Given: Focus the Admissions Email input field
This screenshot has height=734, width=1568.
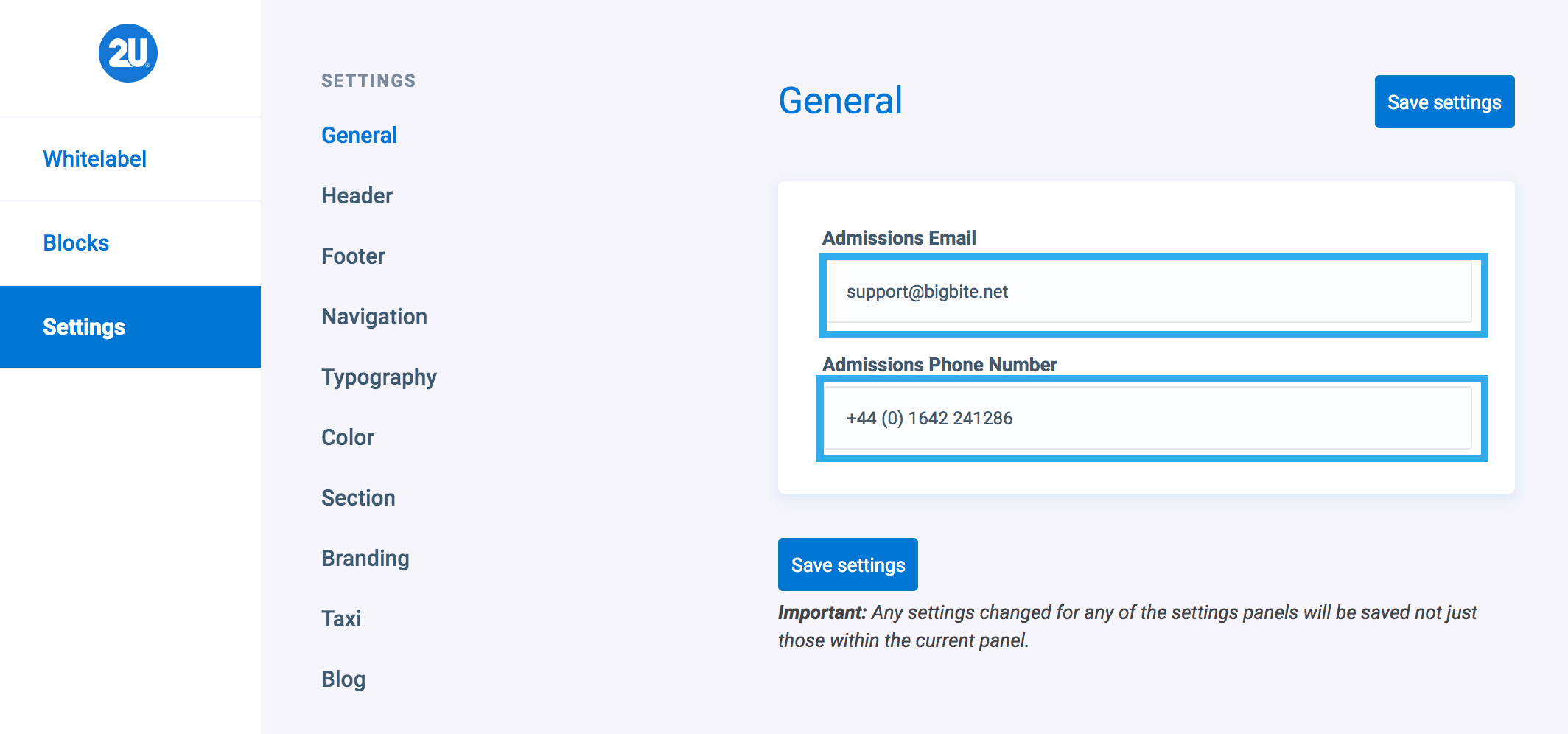Looking at the screenshot, I should coord(1148,292).
